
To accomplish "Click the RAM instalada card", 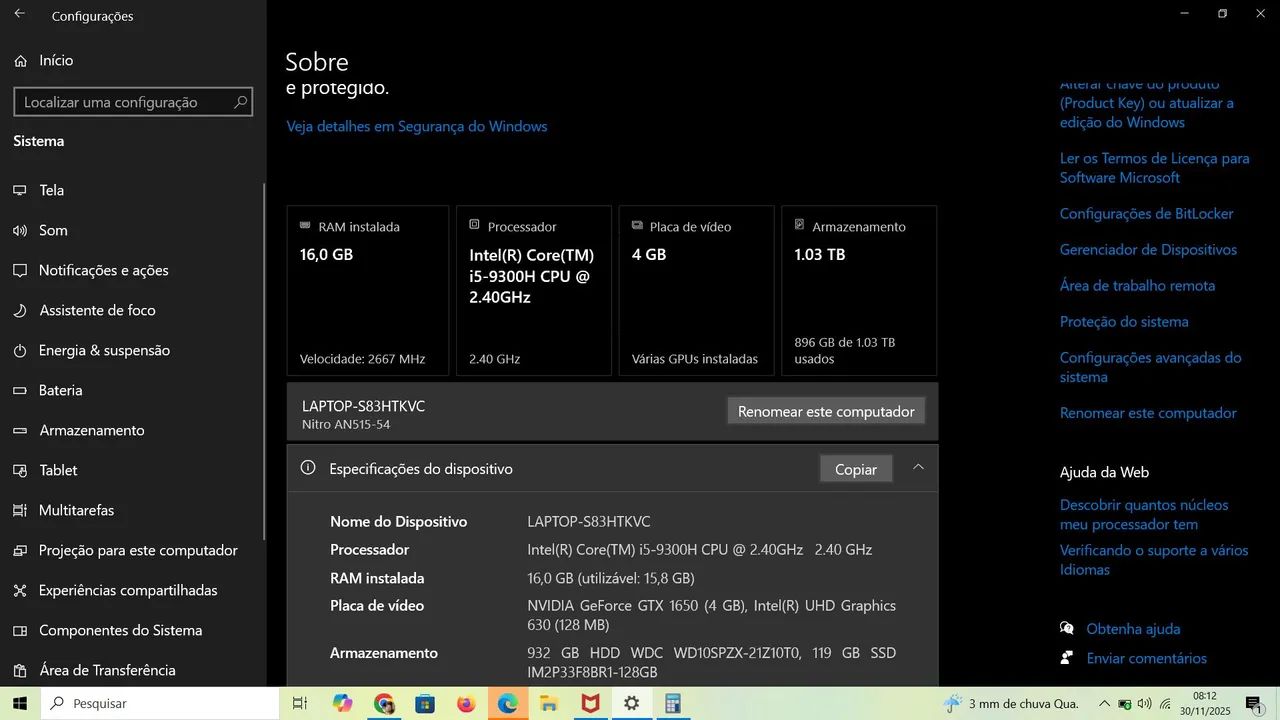I will coord(368,291).
